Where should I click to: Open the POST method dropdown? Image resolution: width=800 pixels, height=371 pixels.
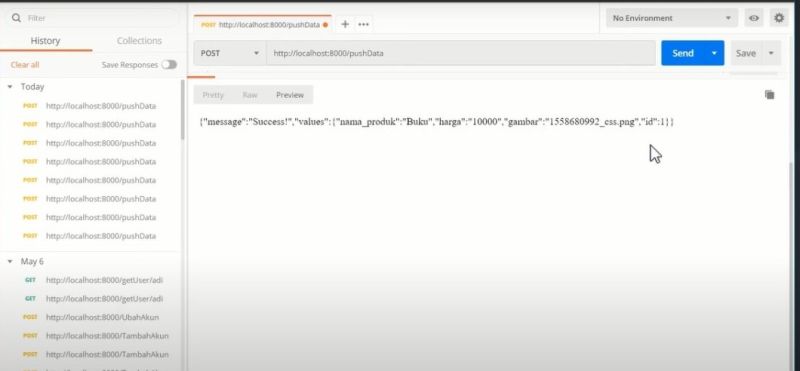230,53
